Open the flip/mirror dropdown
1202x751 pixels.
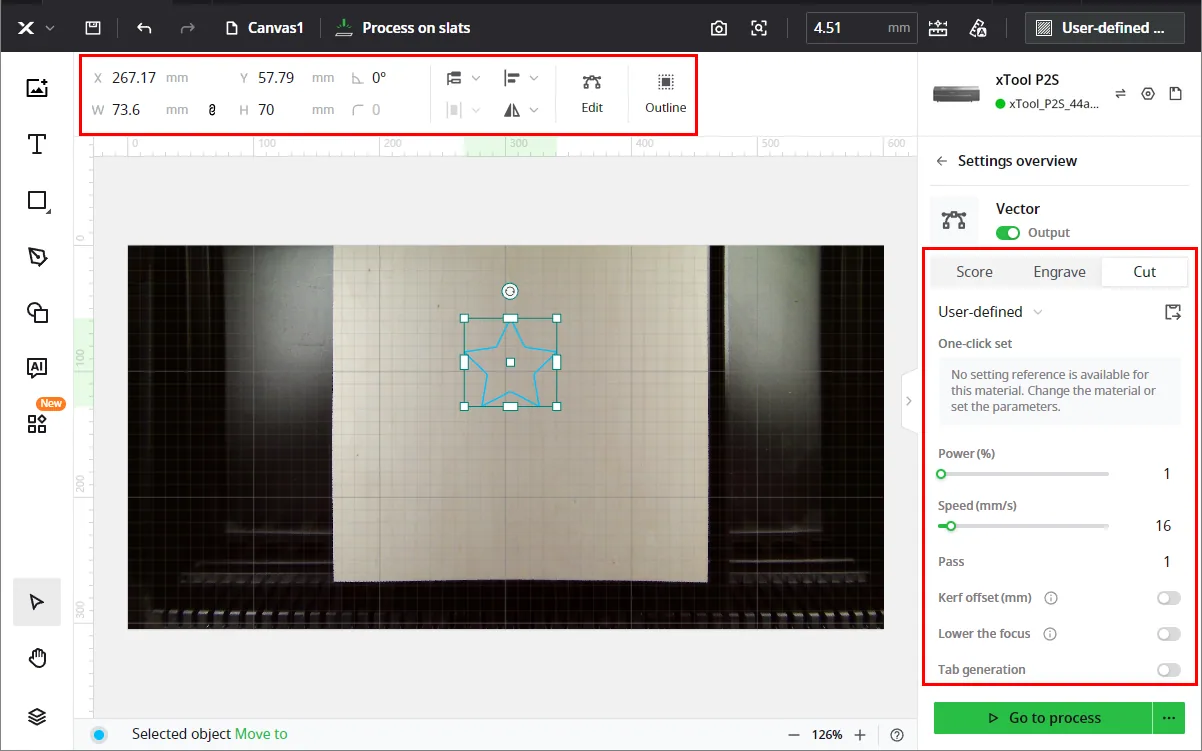point(521,110)
